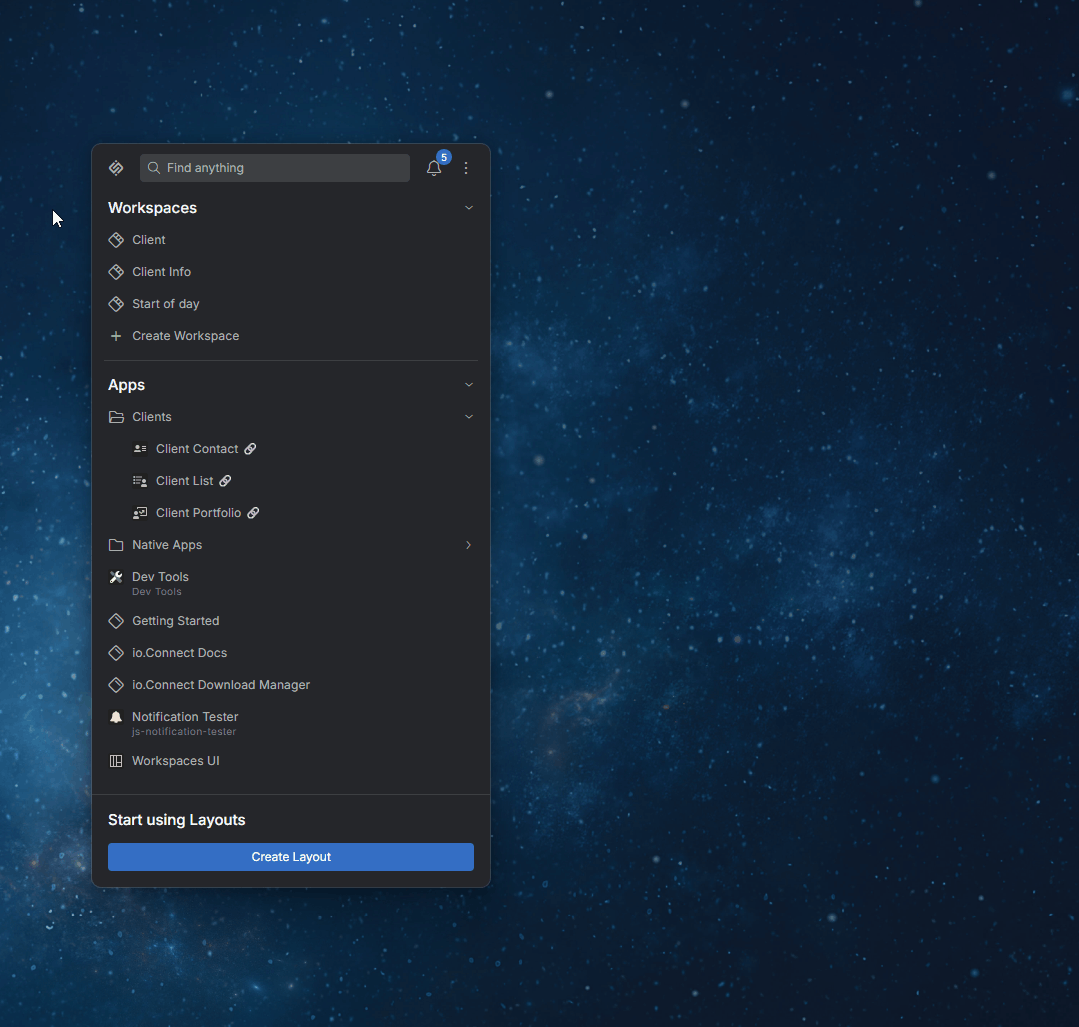Click the Apps section heading
This screenshot has height=1027, width=1079.
pos(127,385)
